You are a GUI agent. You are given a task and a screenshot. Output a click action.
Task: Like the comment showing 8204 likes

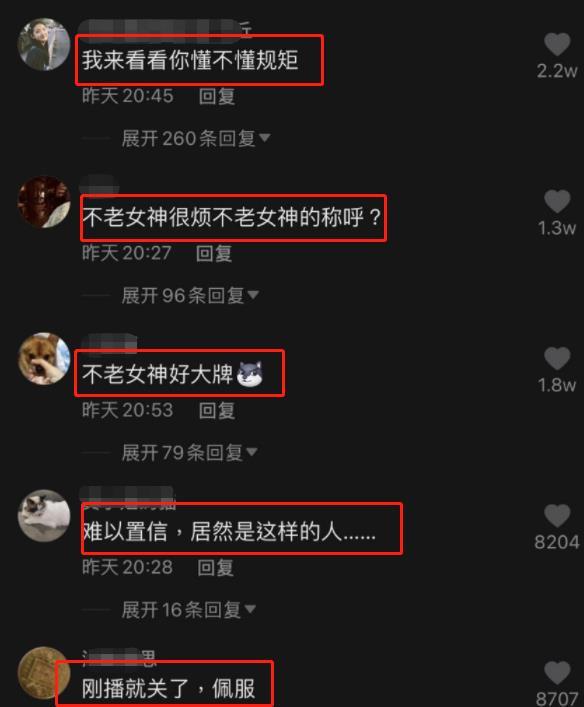tap(557, 515)
